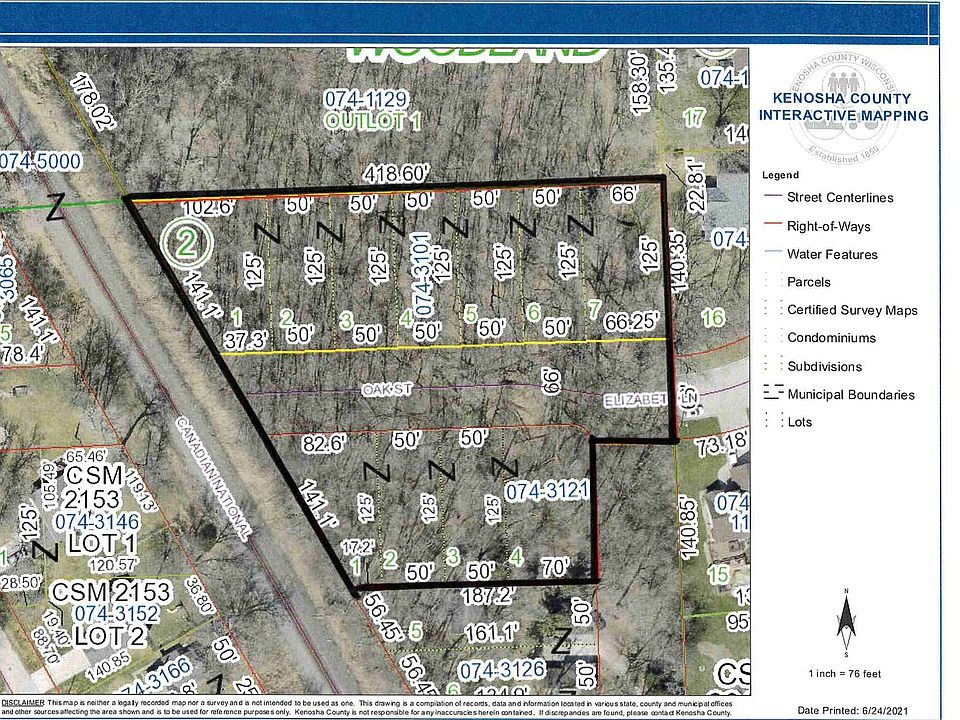Select the 'Lots' legend label
The height and width of the screenshot is (720, 960).
[x=800, y=422]
